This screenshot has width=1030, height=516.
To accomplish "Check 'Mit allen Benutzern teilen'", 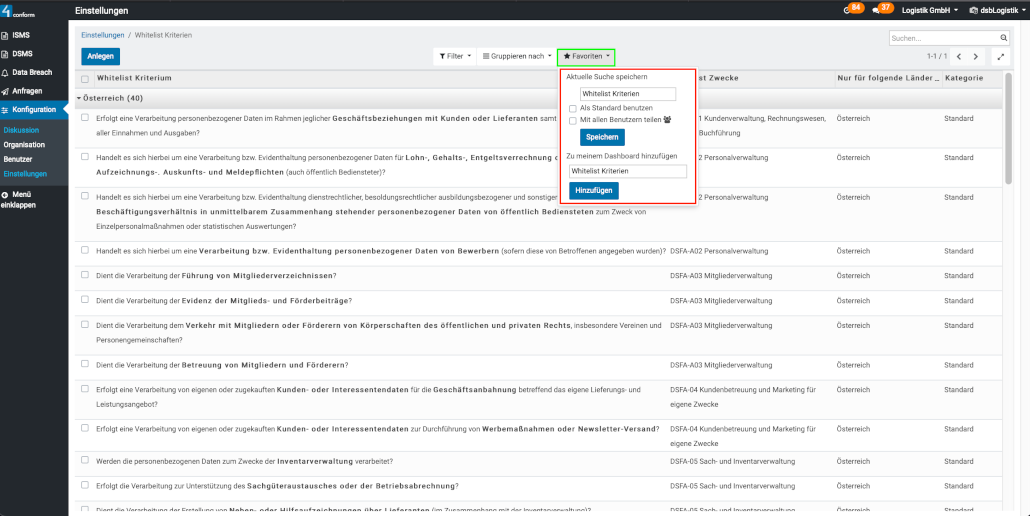I will (572, 120).
